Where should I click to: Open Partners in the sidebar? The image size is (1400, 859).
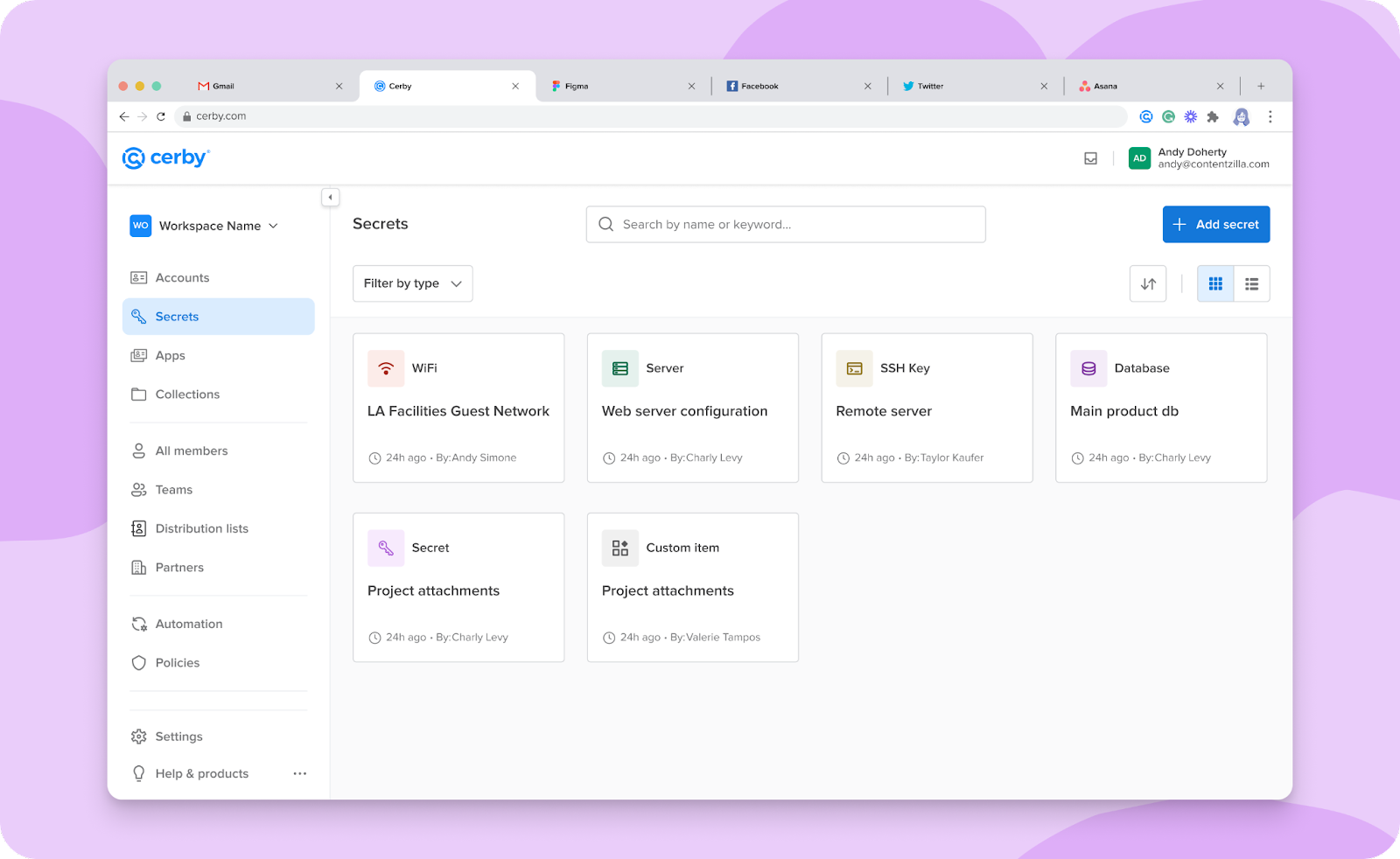(x=218, y=568)
